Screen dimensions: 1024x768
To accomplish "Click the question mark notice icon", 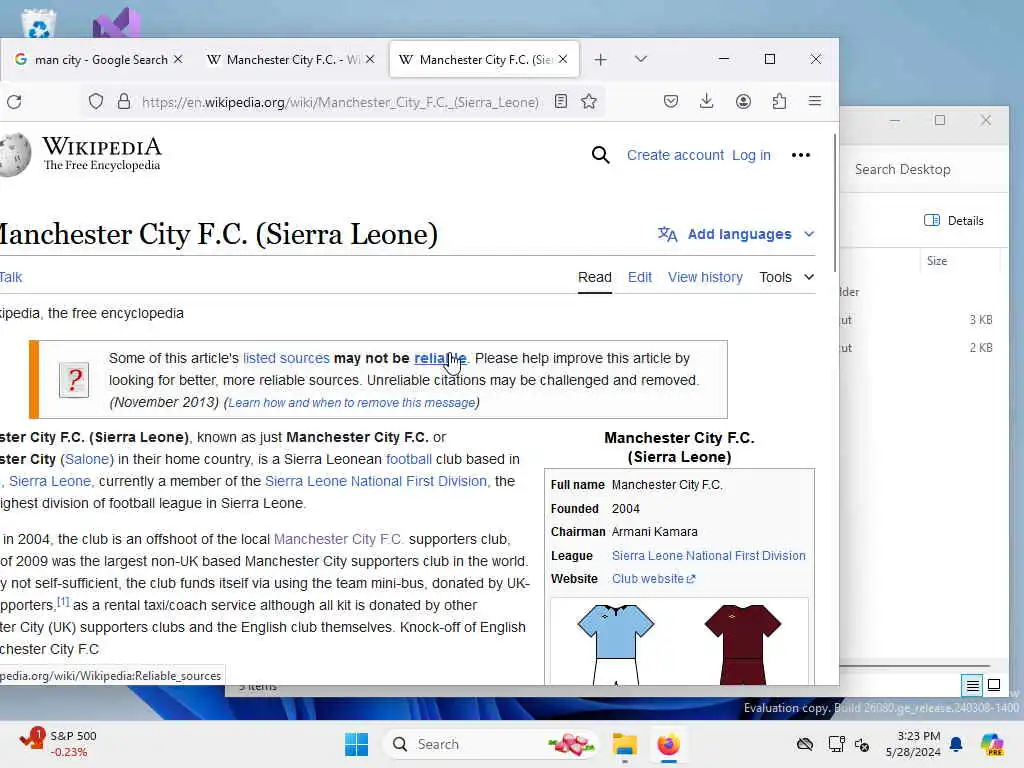I will (74, 379).
